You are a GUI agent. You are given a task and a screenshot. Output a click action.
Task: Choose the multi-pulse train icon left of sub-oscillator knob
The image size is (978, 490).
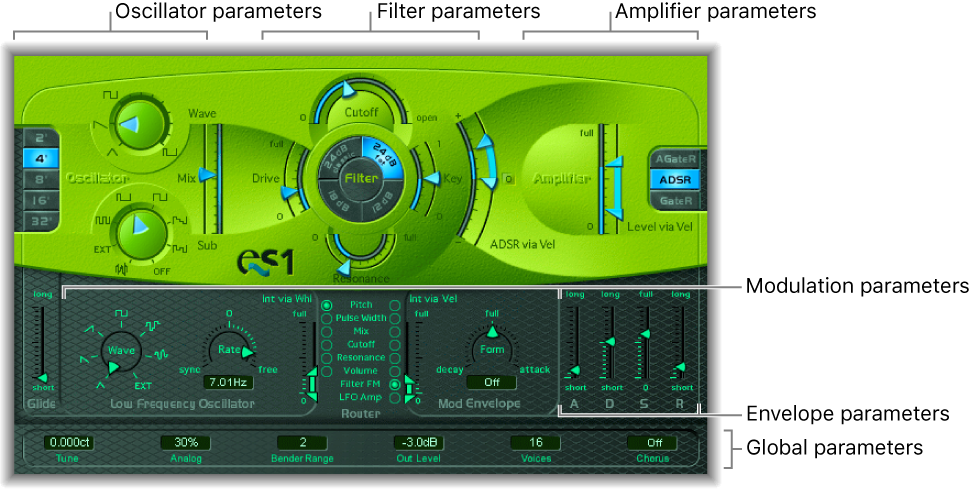pos(102,220)
